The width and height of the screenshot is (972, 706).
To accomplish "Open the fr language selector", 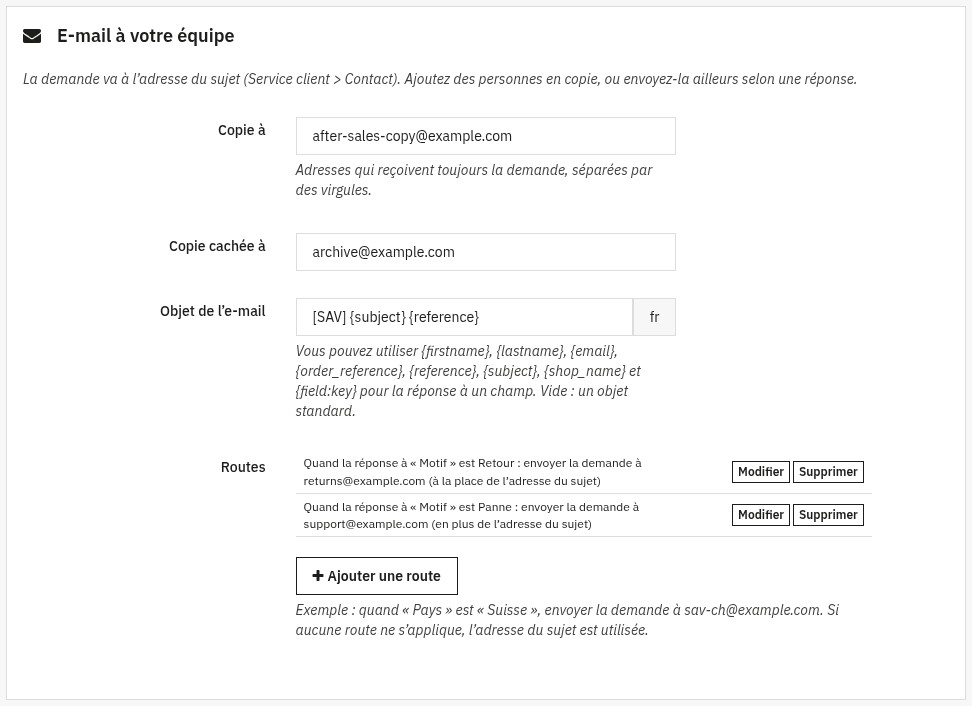I will click(x=654, y=317).
